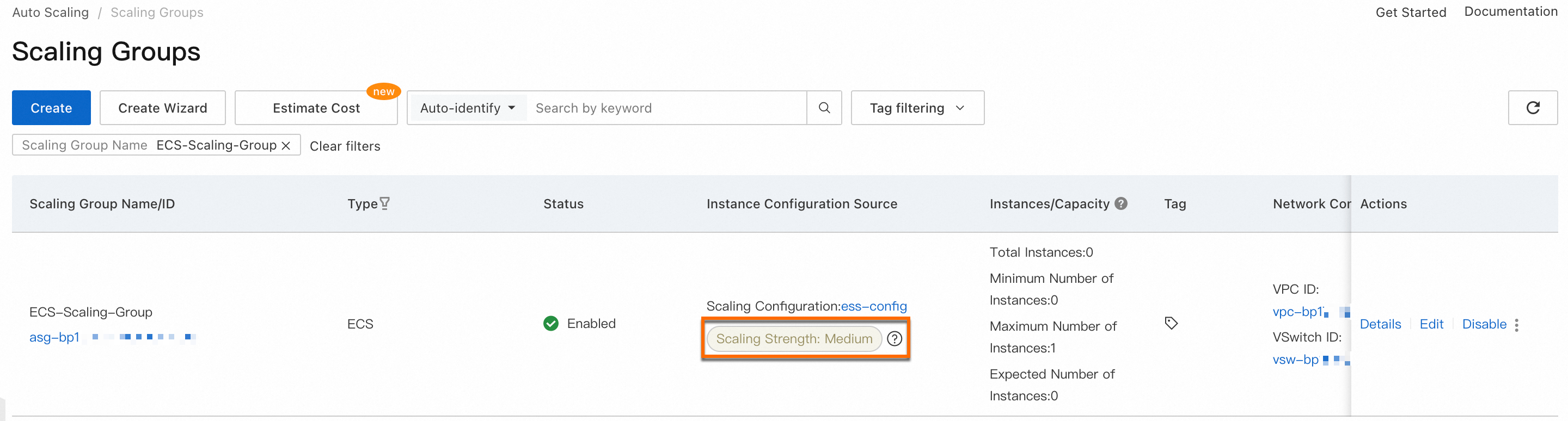Expand the Auto-identify dropdown
The height and width of the screenshot is (421, 1568).
click(x=468, y=108)
